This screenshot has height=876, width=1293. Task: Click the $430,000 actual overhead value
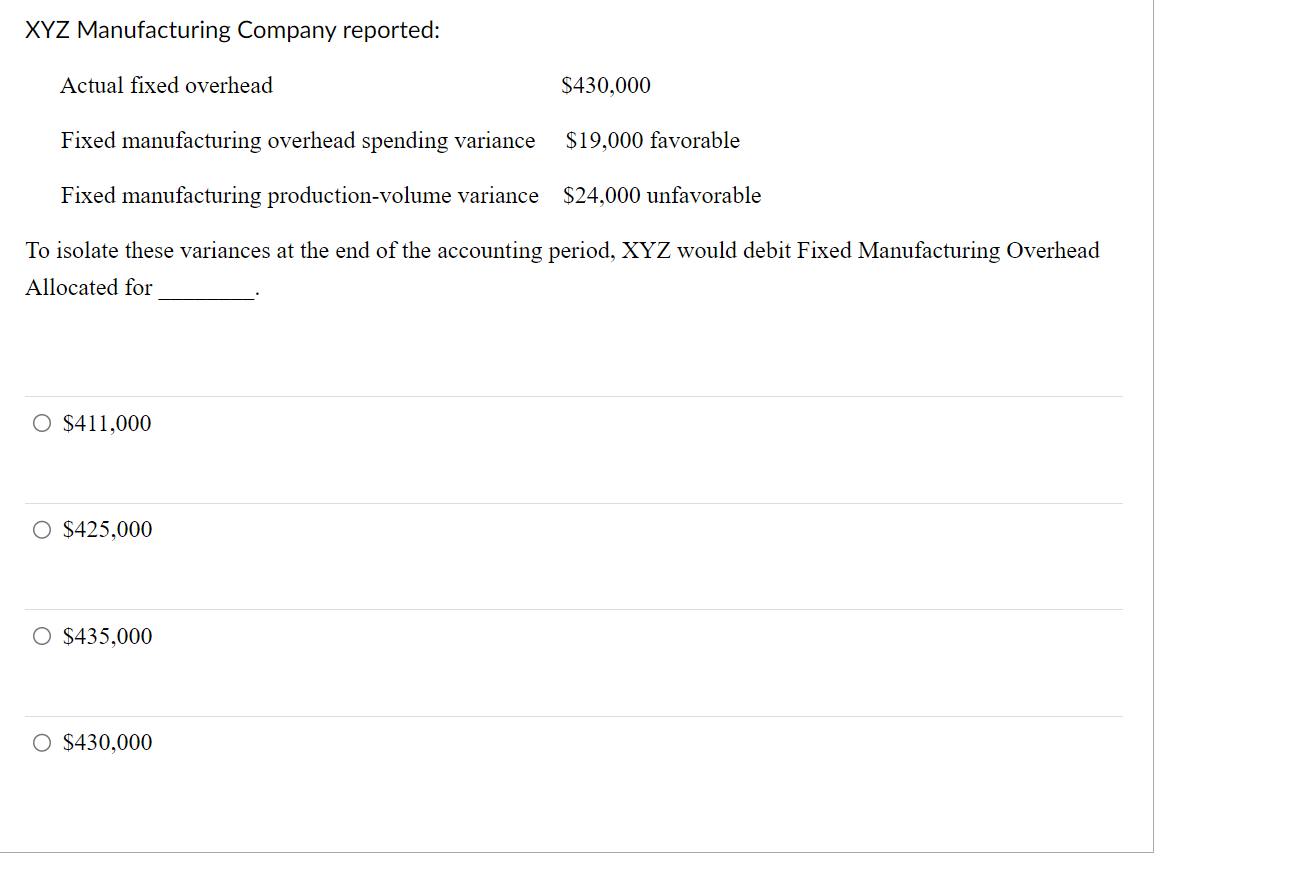[x=606, y=86]
